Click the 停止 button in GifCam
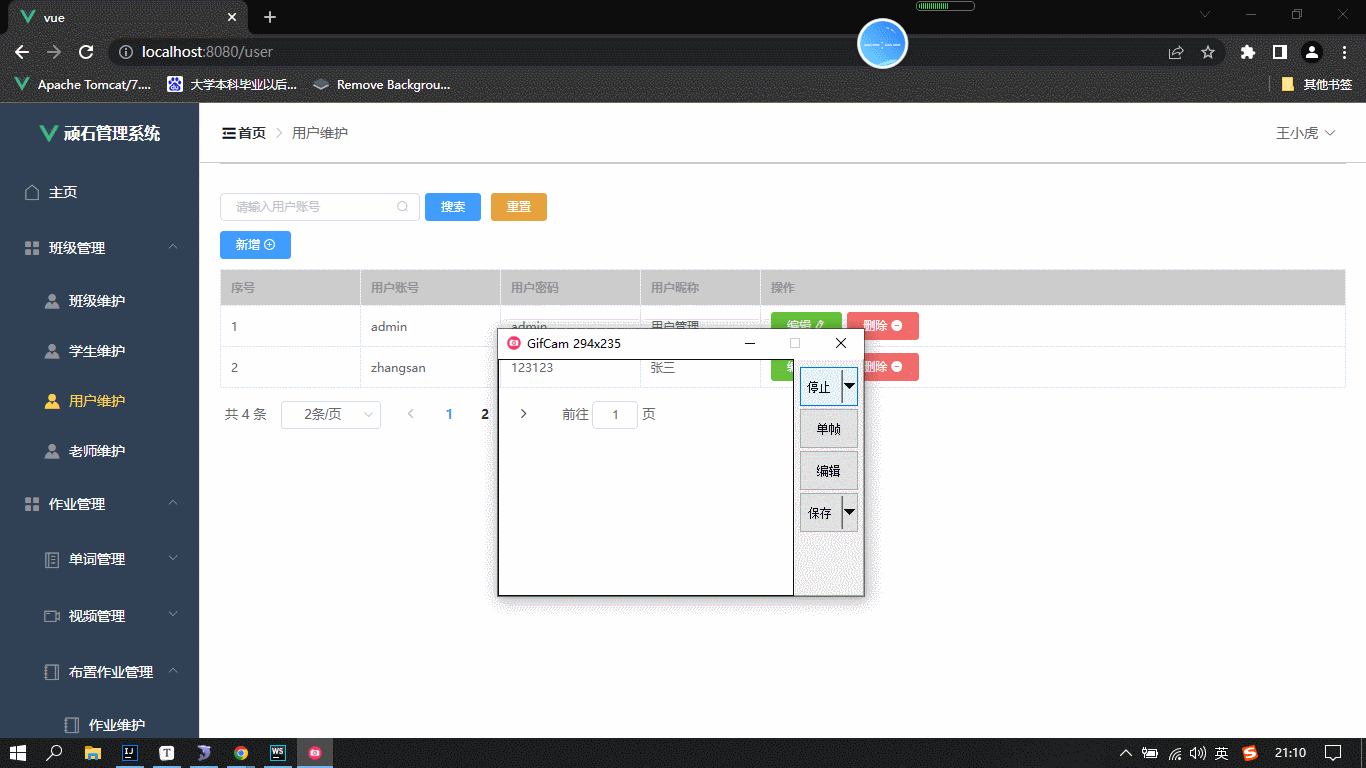 [x=820, y=386]
